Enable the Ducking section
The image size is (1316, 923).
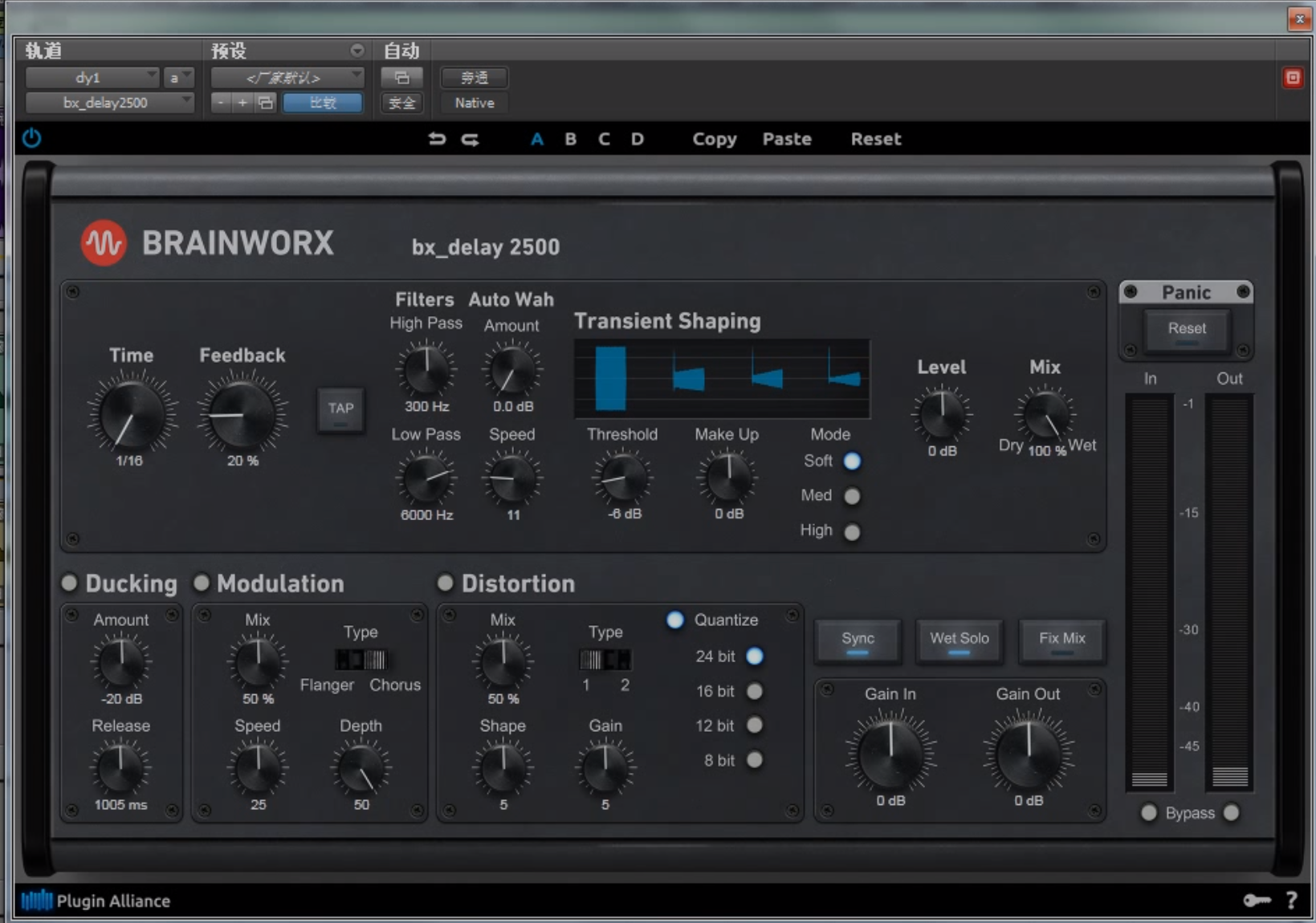[x=70, y=583]
